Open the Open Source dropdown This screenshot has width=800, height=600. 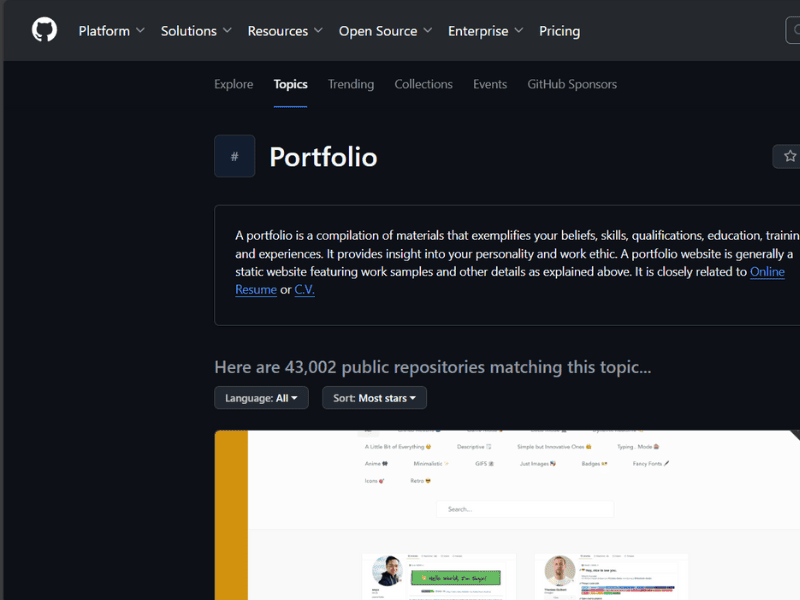[385, 31]
